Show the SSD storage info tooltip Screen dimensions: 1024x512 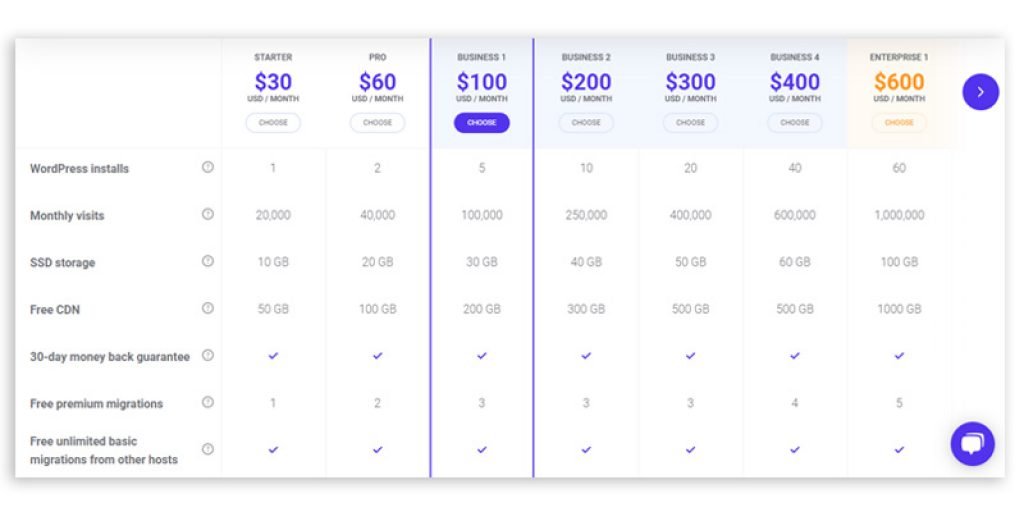(208, 261)
